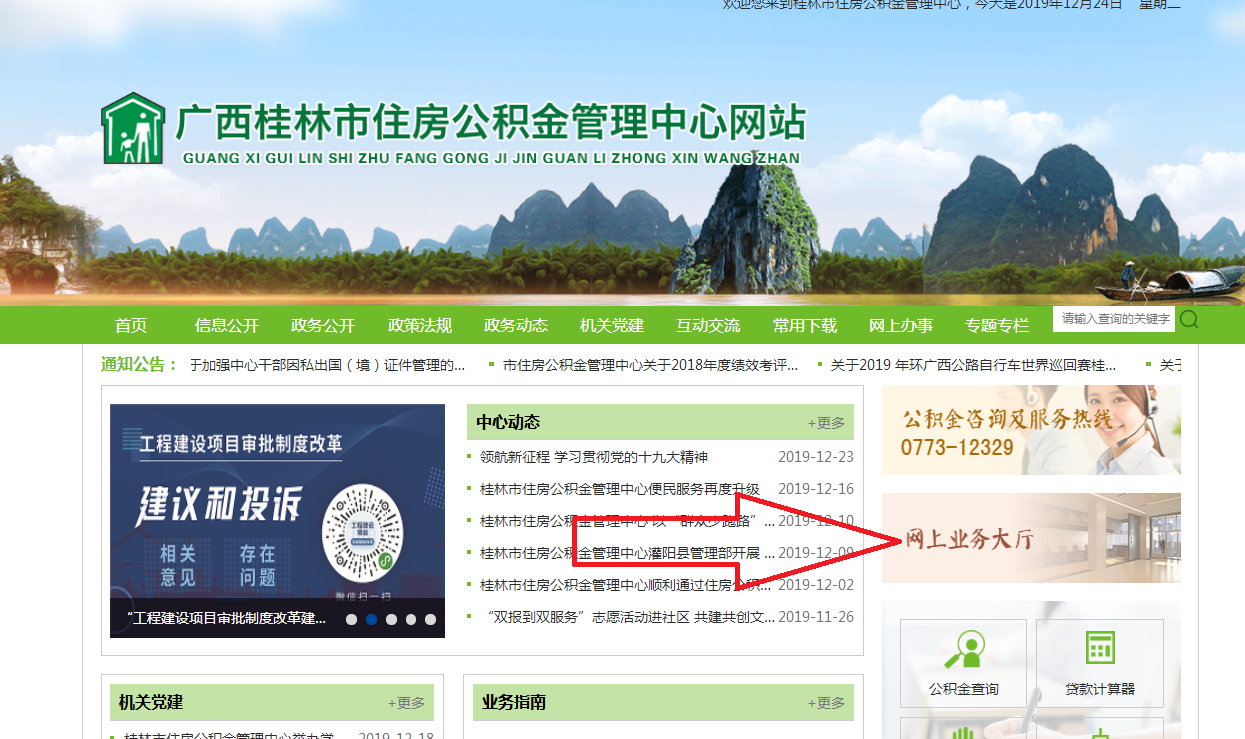Select the third carousel dot
The image size is (1245, 739).
pyautogui.click(x=391, y=619)
